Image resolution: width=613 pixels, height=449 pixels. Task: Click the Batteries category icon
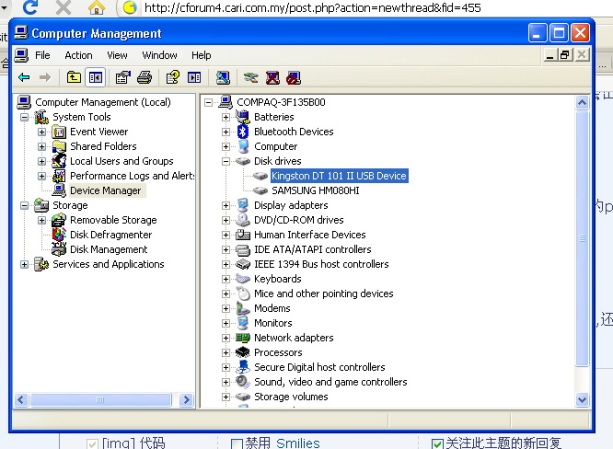(x=243, y=117)
